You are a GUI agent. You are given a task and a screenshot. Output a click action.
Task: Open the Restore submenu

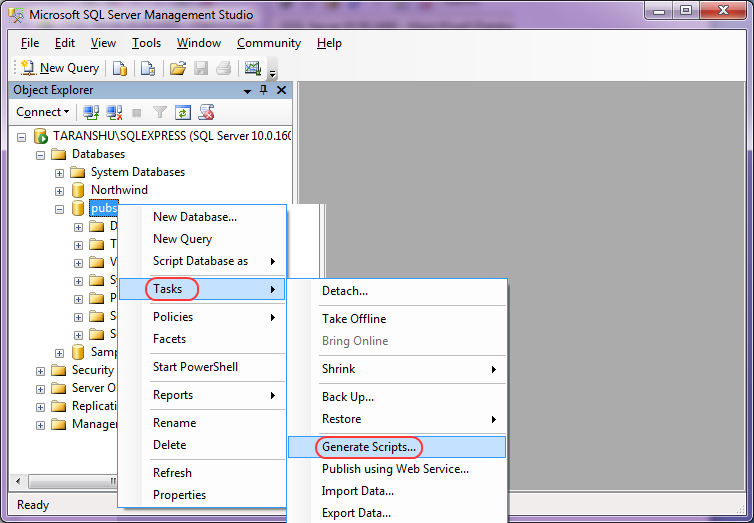point(397,419)
